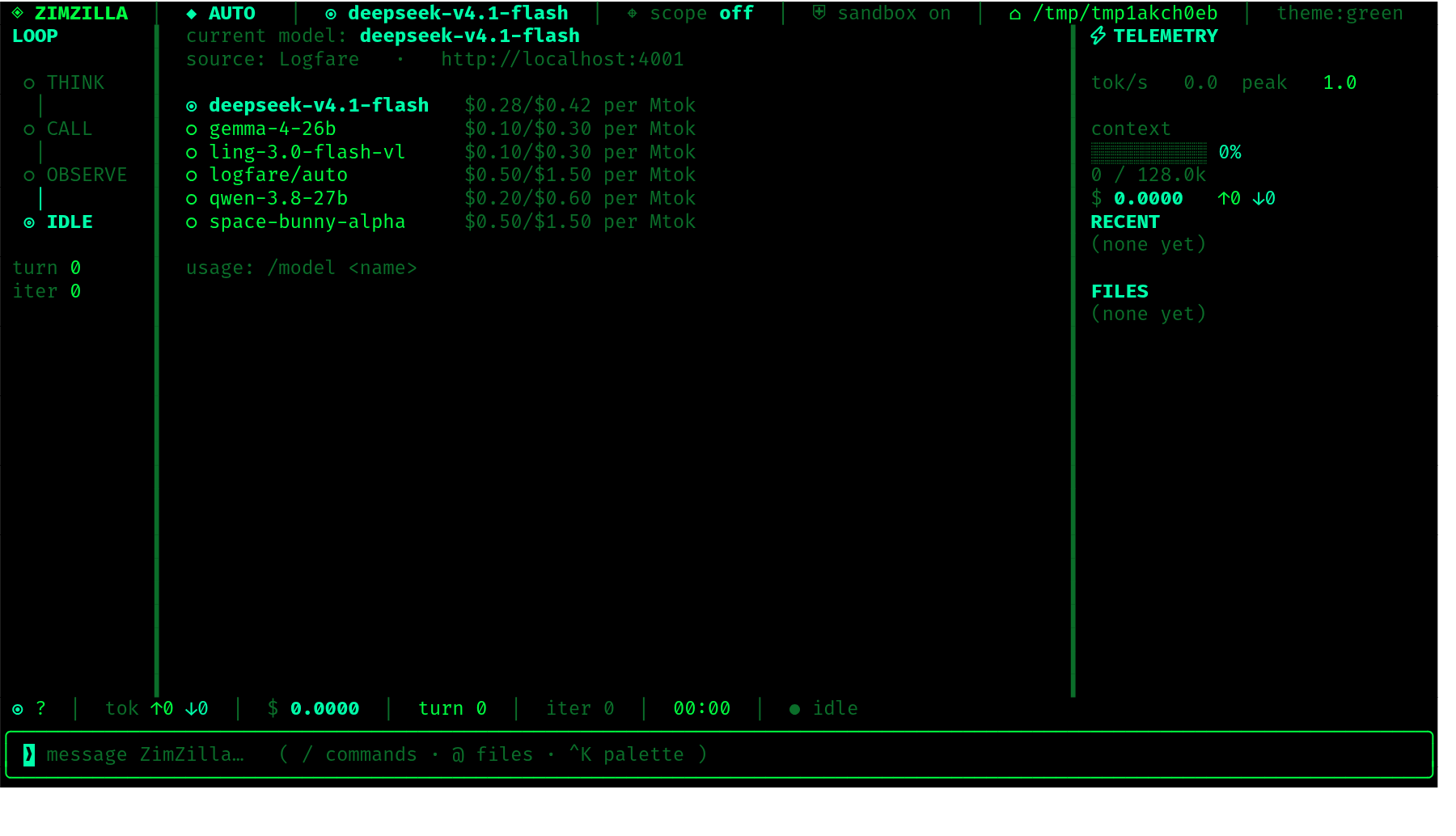Click the usage: /model <name> hint
The height and width of the screenshot is (836, 1456).
(302, 268)
